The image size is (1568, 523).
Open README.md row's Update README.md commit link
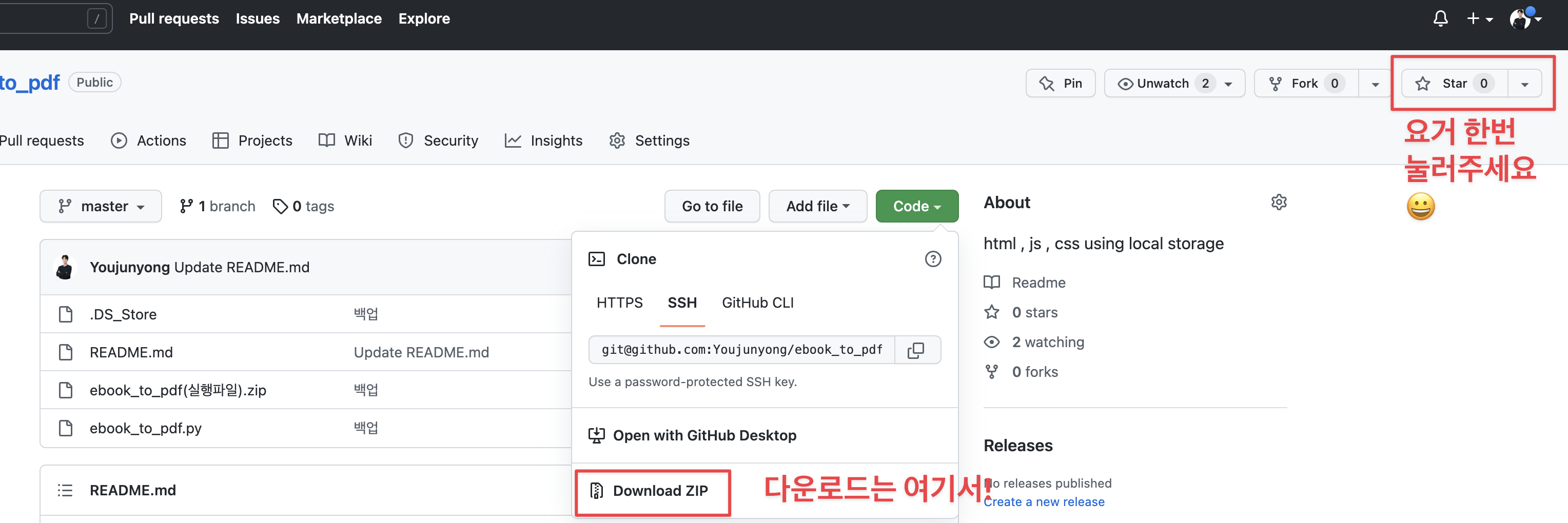click(421, 352)
